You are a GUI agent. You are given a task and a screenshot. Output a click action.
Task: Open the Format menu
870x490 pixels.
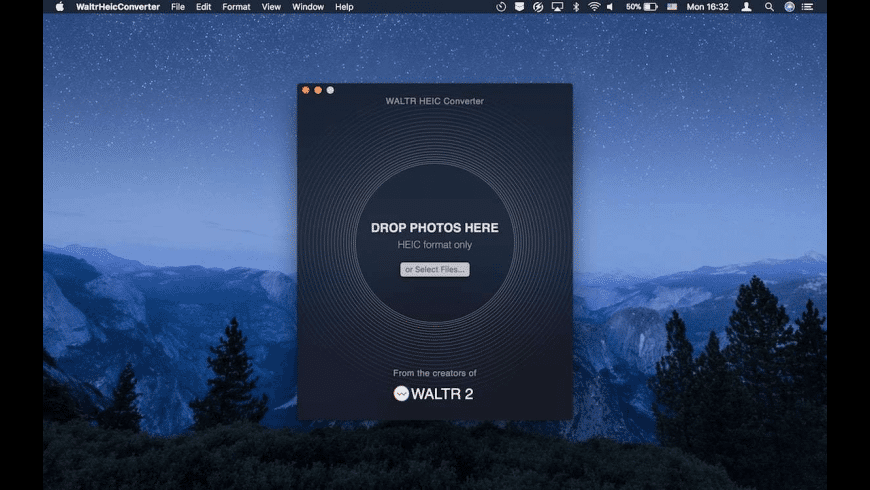point(236,7)
